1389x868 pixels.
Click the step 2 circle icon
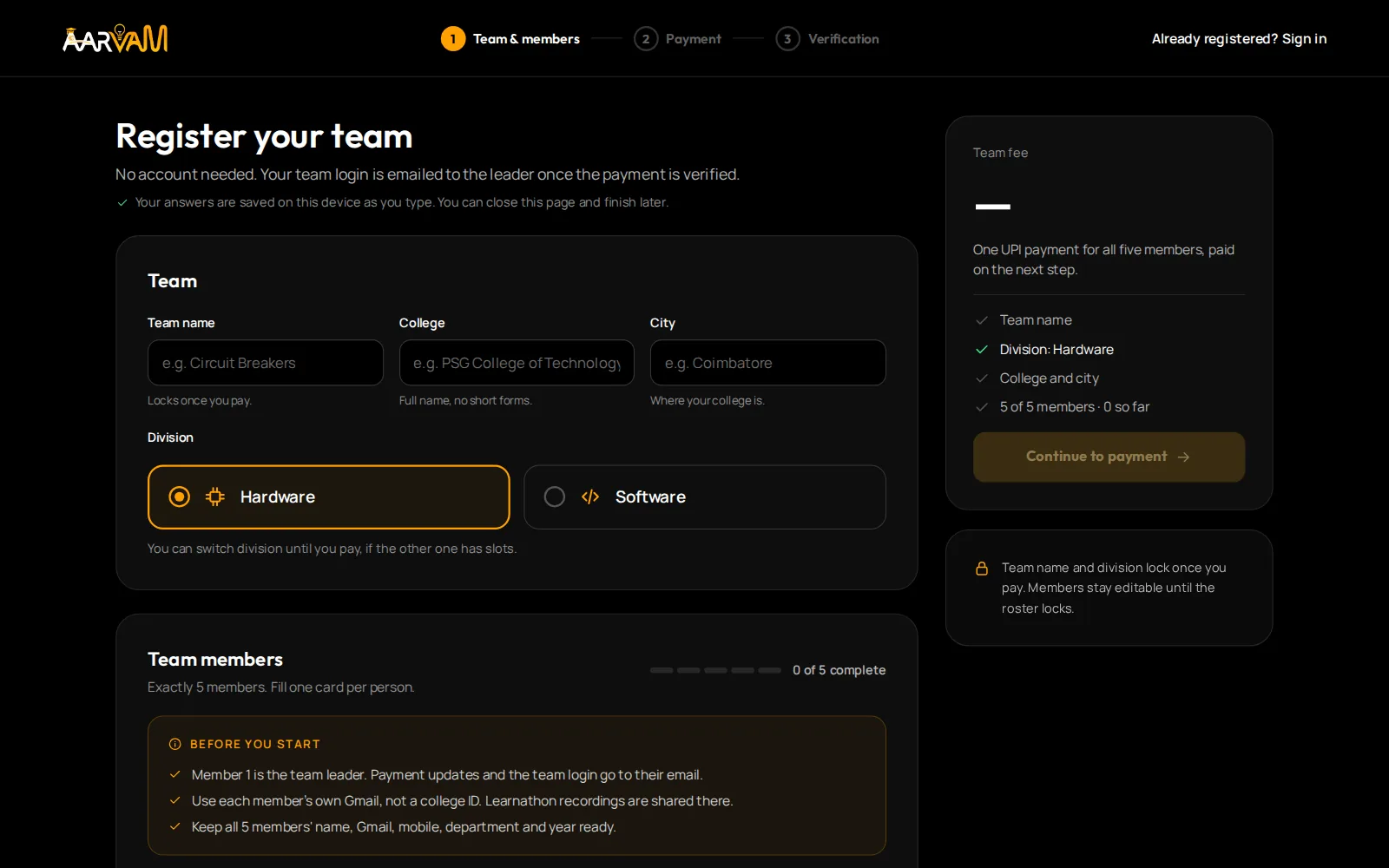click(x=646, y=39)
